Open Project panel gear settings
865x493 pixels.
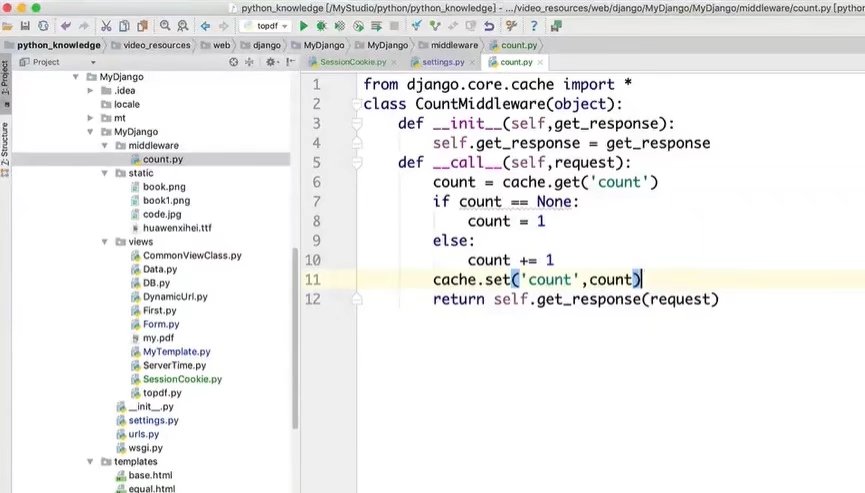(x=271, y=62)
